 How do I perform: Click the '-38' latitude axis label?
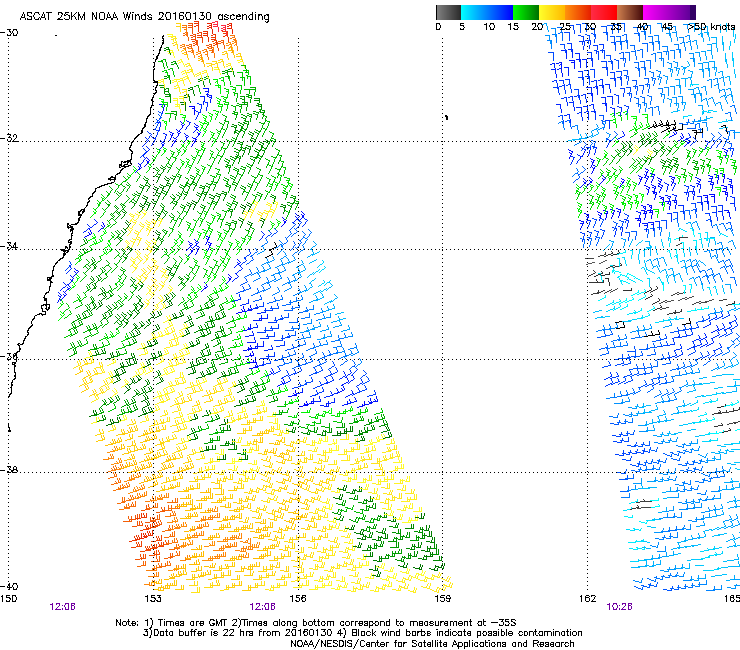click(x=9, y=470)
